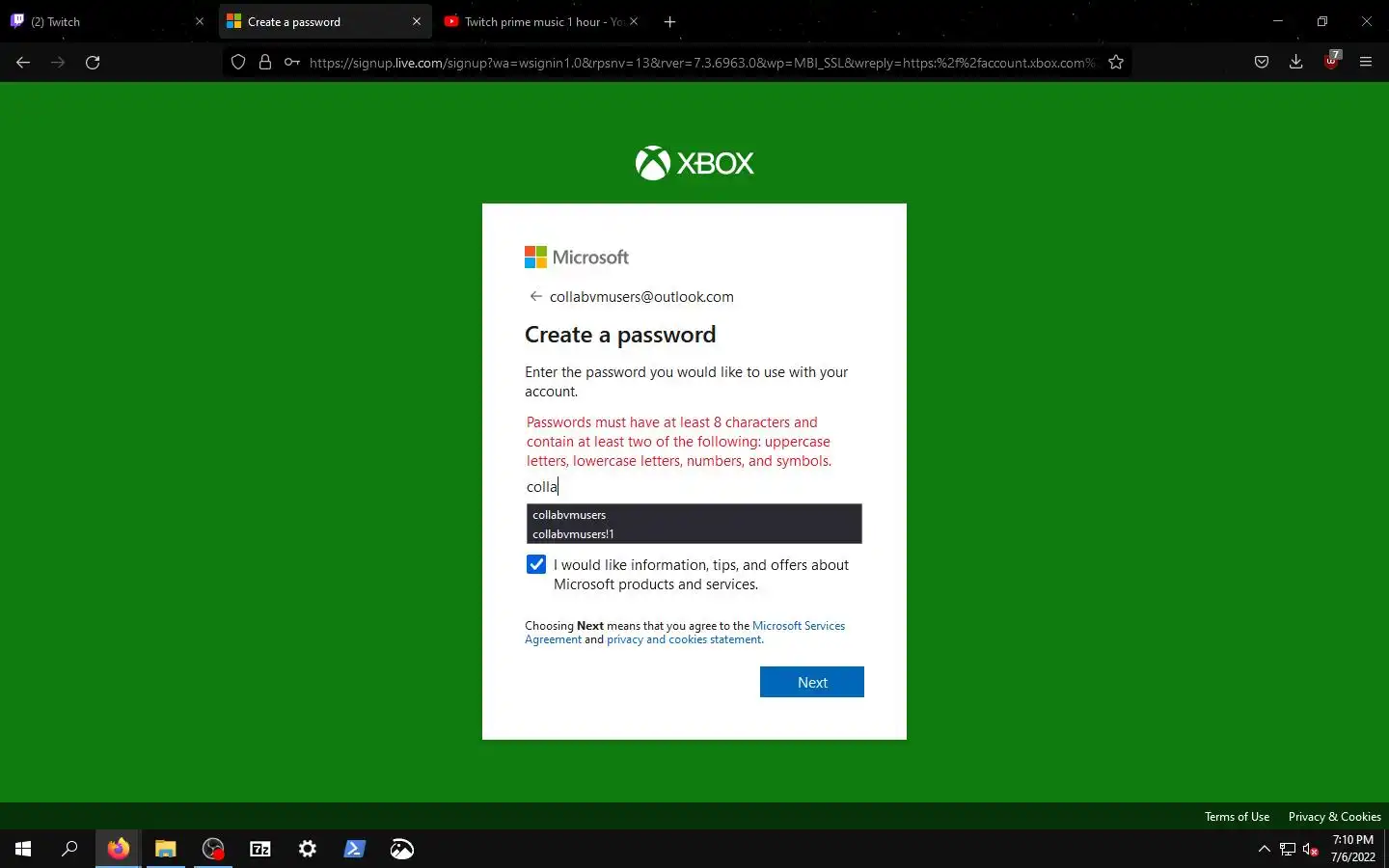Click the Next button

812,682
